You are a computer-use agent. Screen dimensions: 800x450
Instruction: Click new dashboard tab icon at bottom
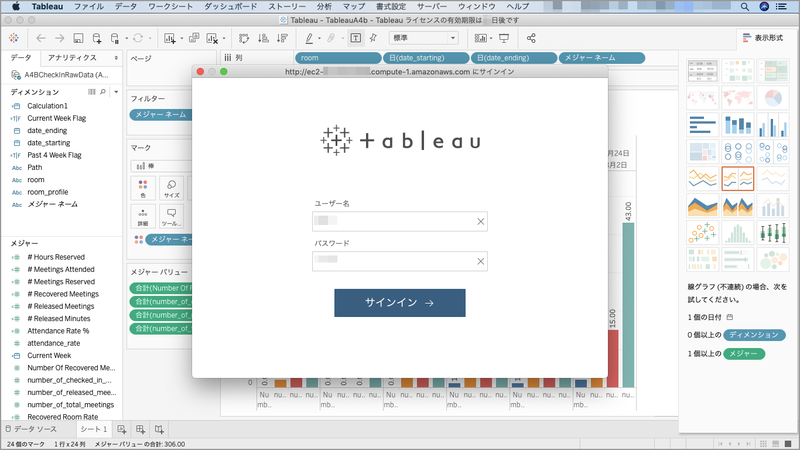[x=140, y=429]
